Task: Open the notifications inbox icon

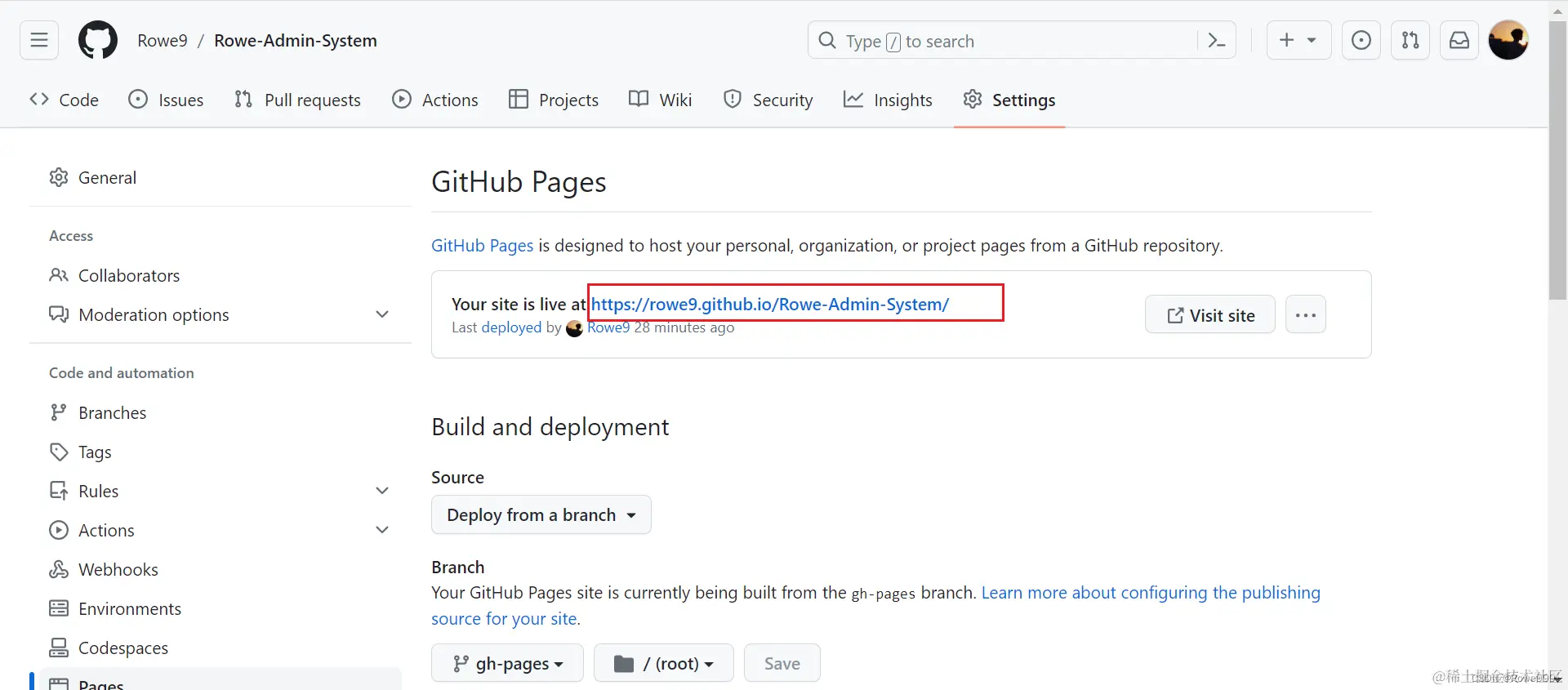Action: click(x=1459, y=40)
